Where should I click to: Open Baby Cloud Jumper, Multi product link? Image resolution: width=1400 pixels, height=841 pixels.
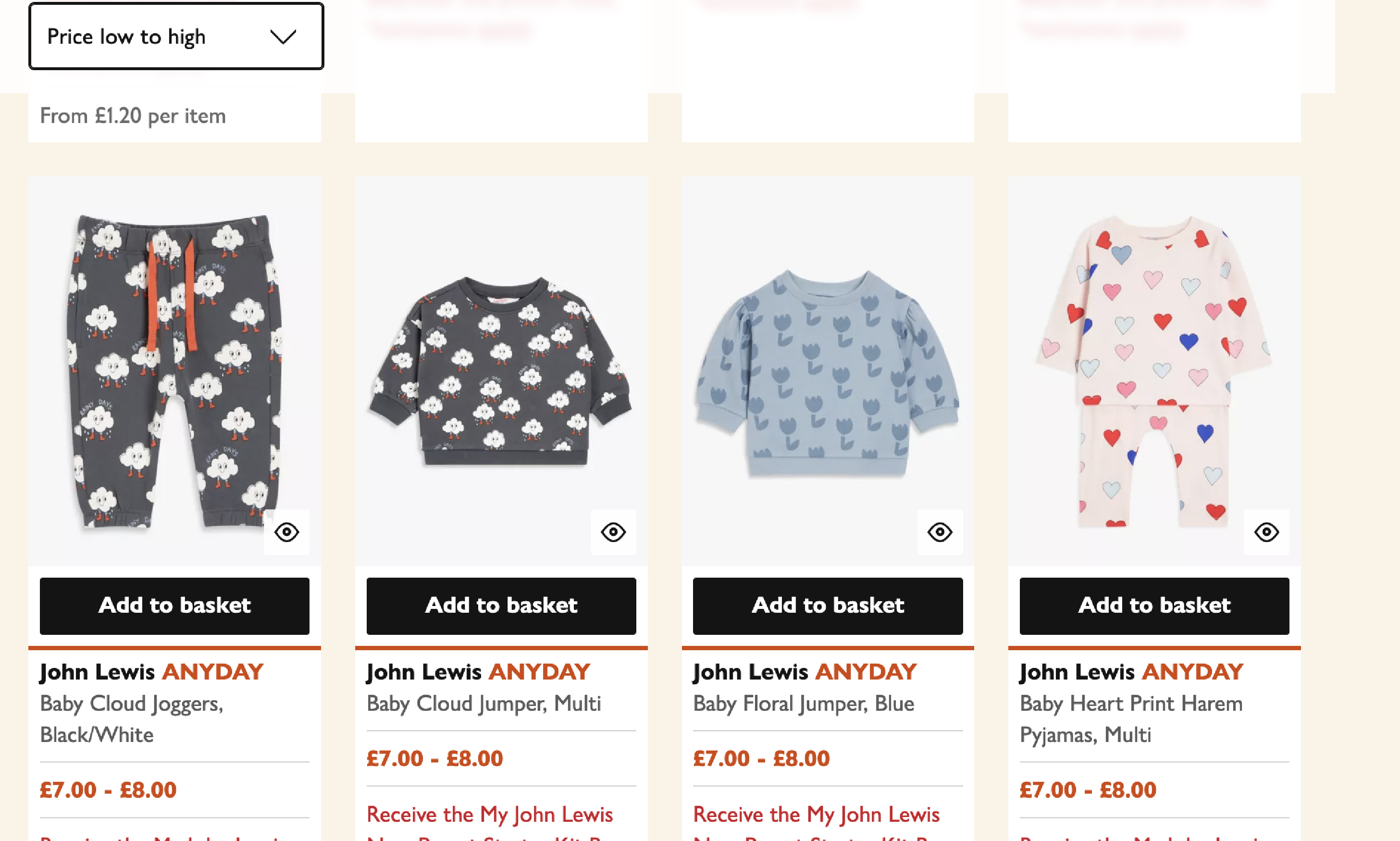[483, 703]
